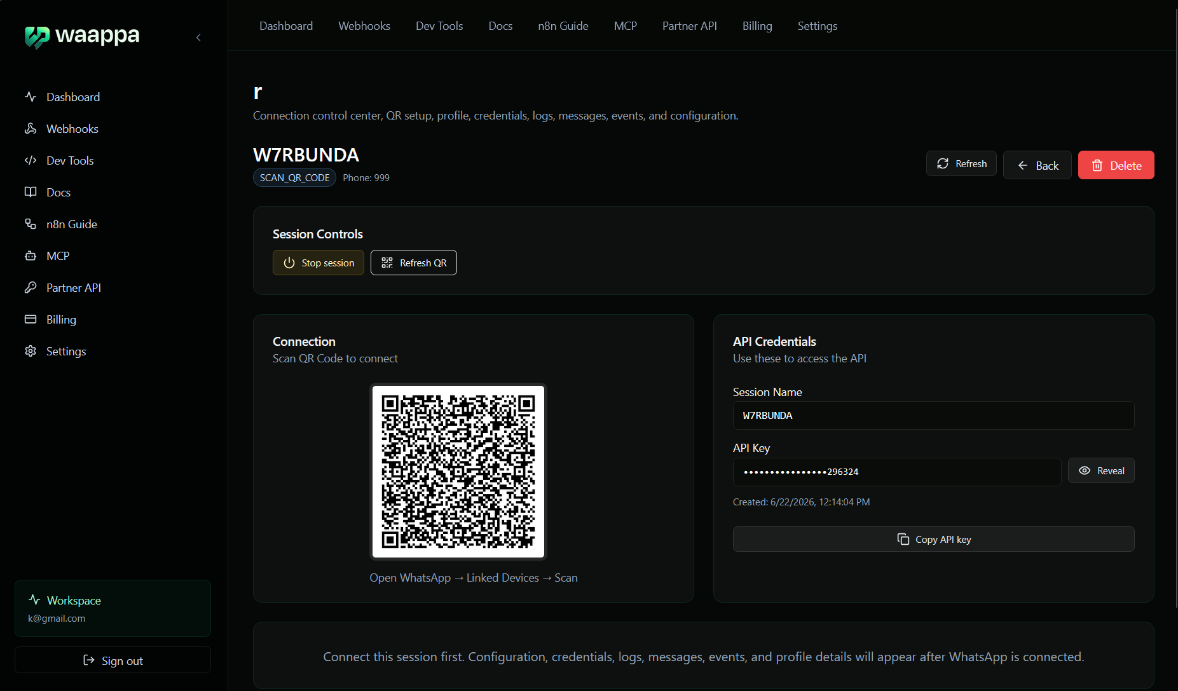This screenshot has width=1178, height=691.
Task: Click the waappa logo icon
Action: [x=37, y=37]
